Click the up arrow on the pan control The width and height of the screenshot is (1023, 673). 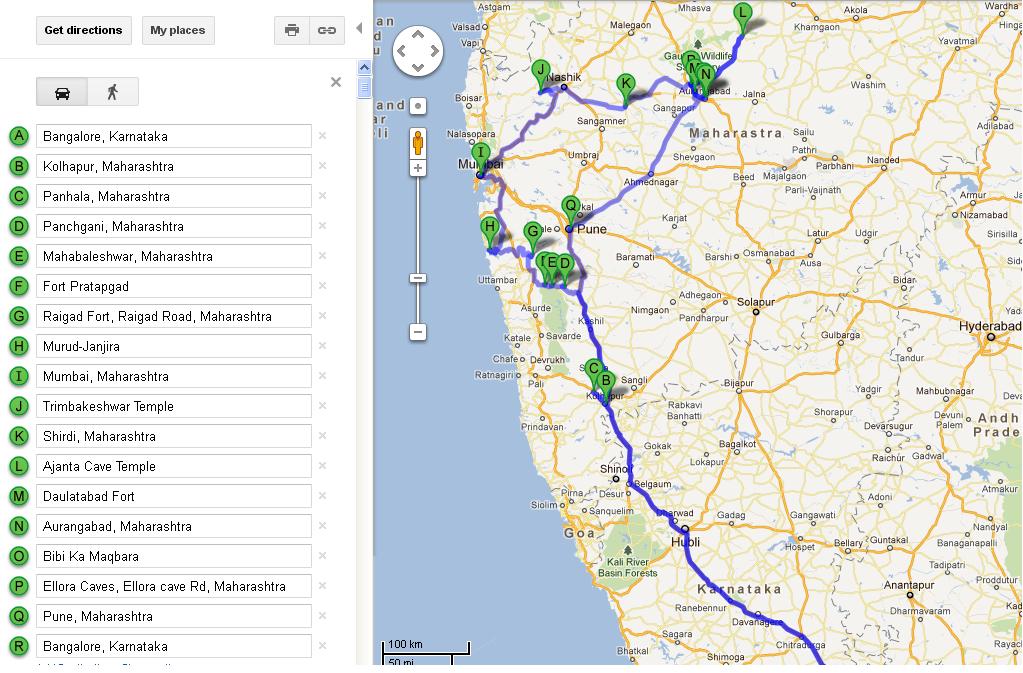[417, 36]
